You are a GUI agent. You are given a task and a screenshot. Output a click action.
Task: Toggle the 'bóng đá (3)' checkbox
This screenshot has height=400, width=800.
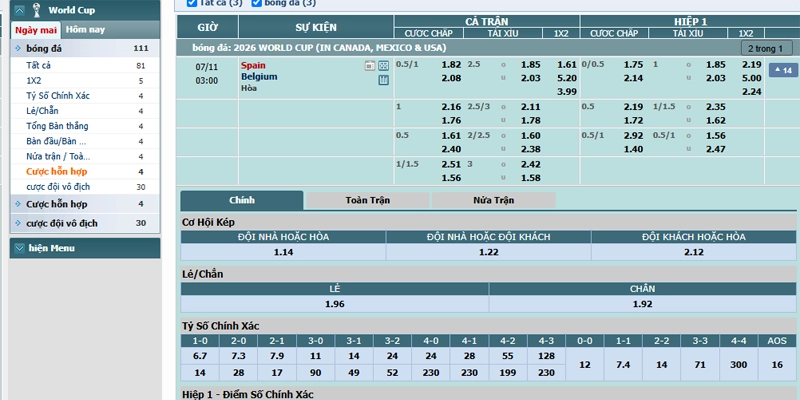pos(257,3)
